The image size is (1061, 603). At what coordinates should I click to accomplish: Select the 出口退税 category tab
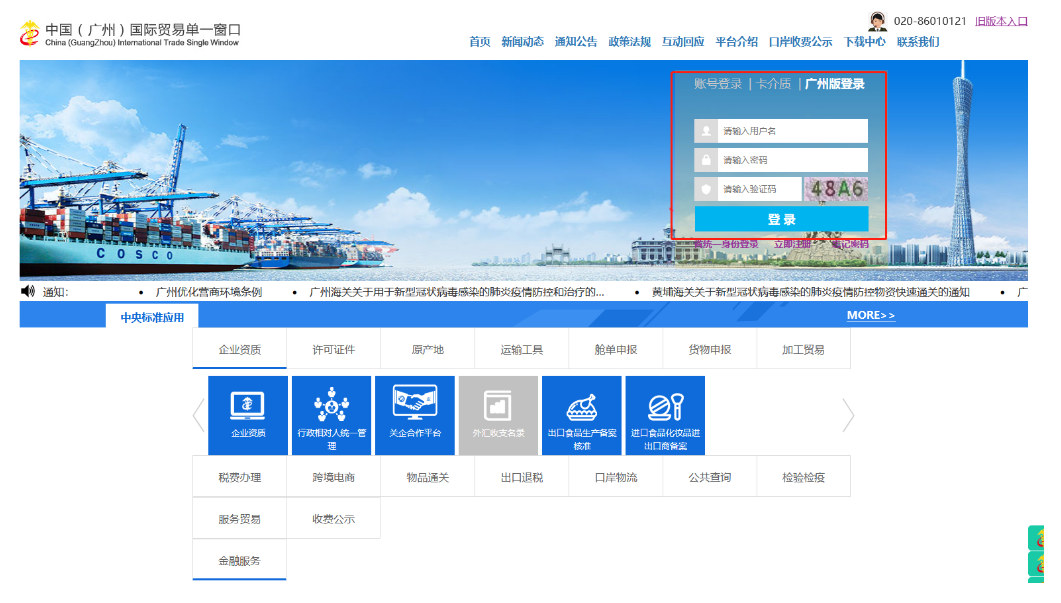click(522, 477)
